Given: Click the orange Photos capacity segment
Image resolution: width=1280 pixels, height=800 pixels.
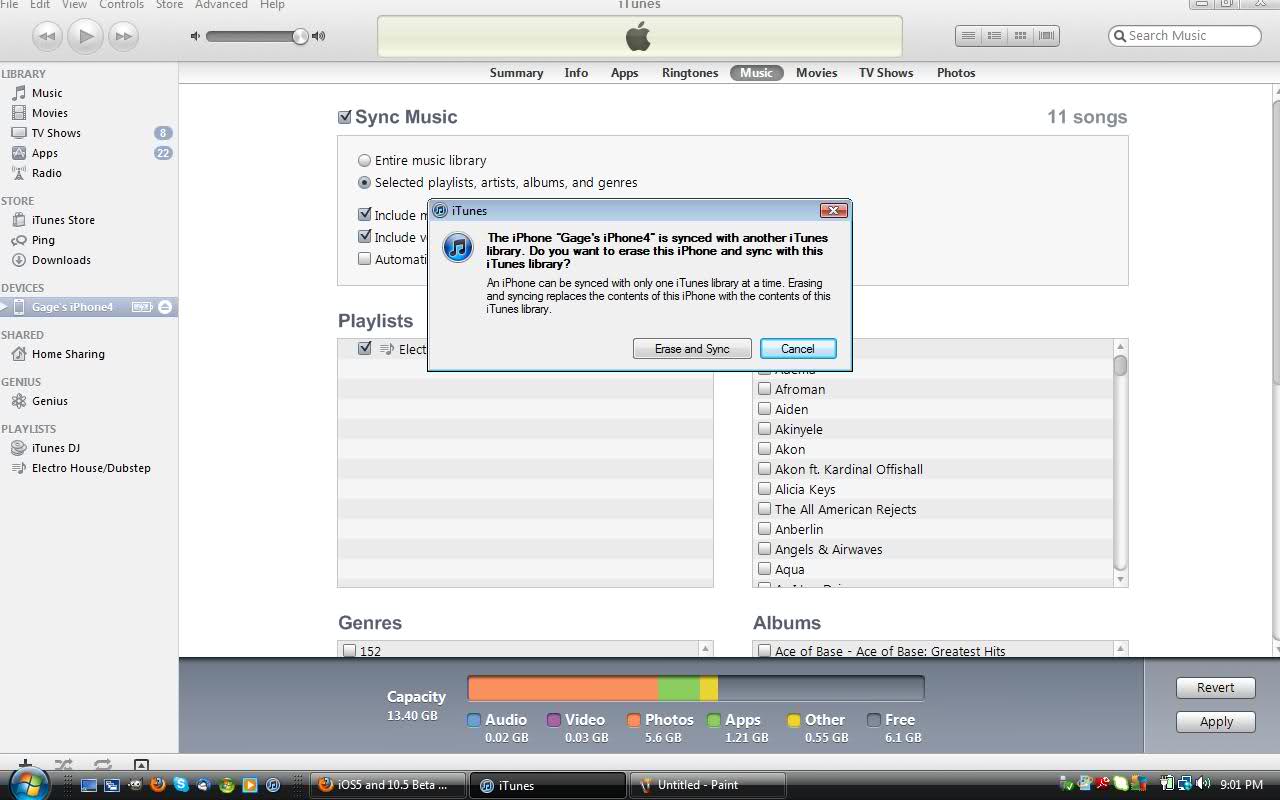Looking at the screenshot, I should coord(563,688).
